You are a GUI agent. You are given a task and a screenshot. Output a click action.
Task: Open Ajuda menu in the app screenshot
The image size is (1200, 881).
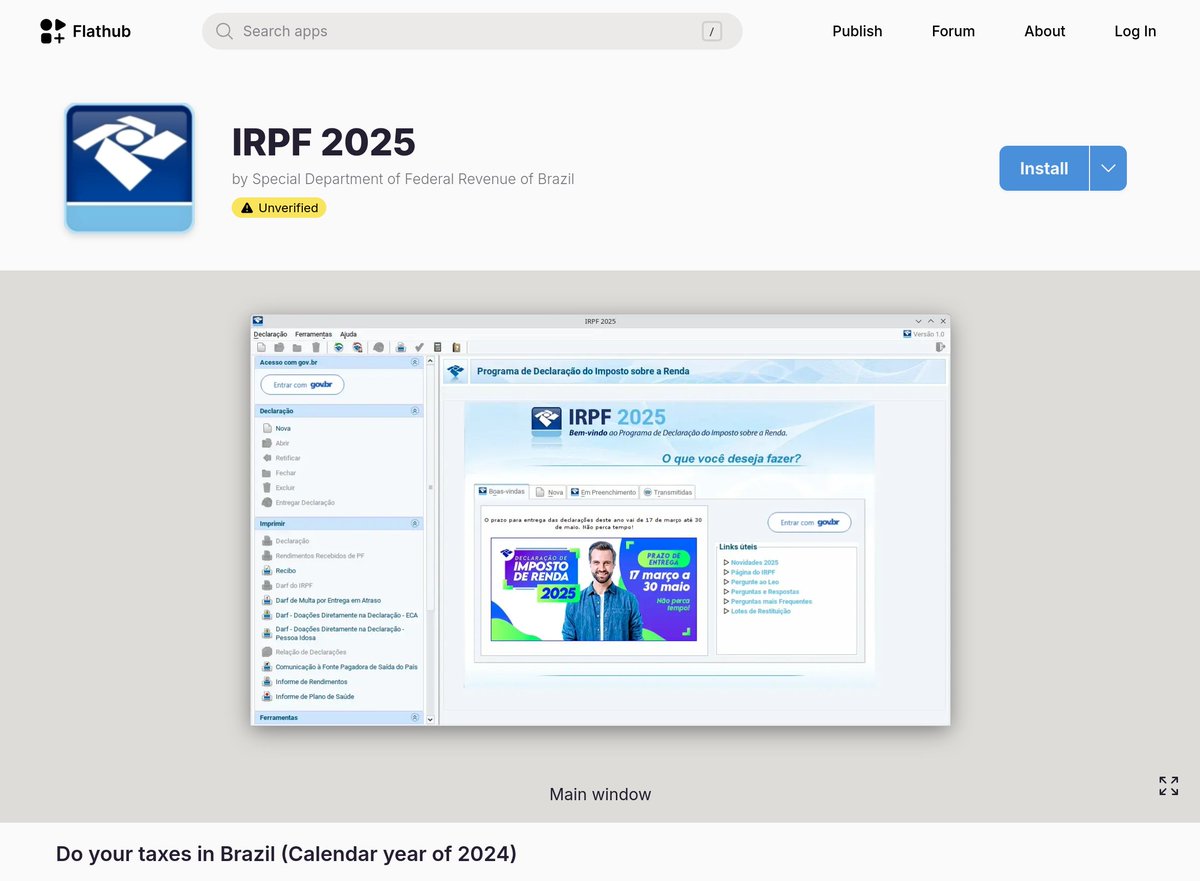348,334
